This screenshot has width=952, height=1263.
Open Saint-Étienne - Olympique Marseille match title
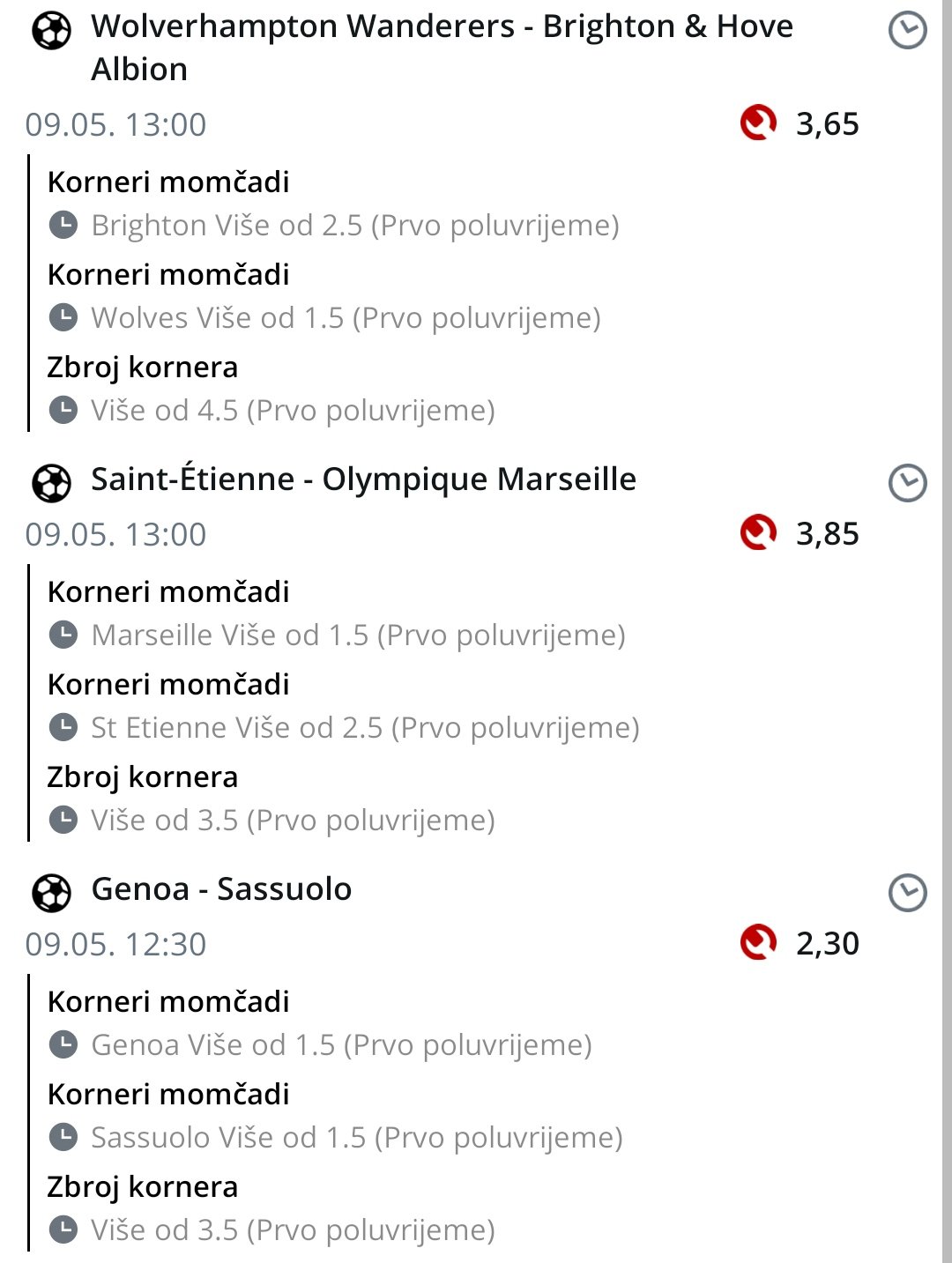pos(363,479)
